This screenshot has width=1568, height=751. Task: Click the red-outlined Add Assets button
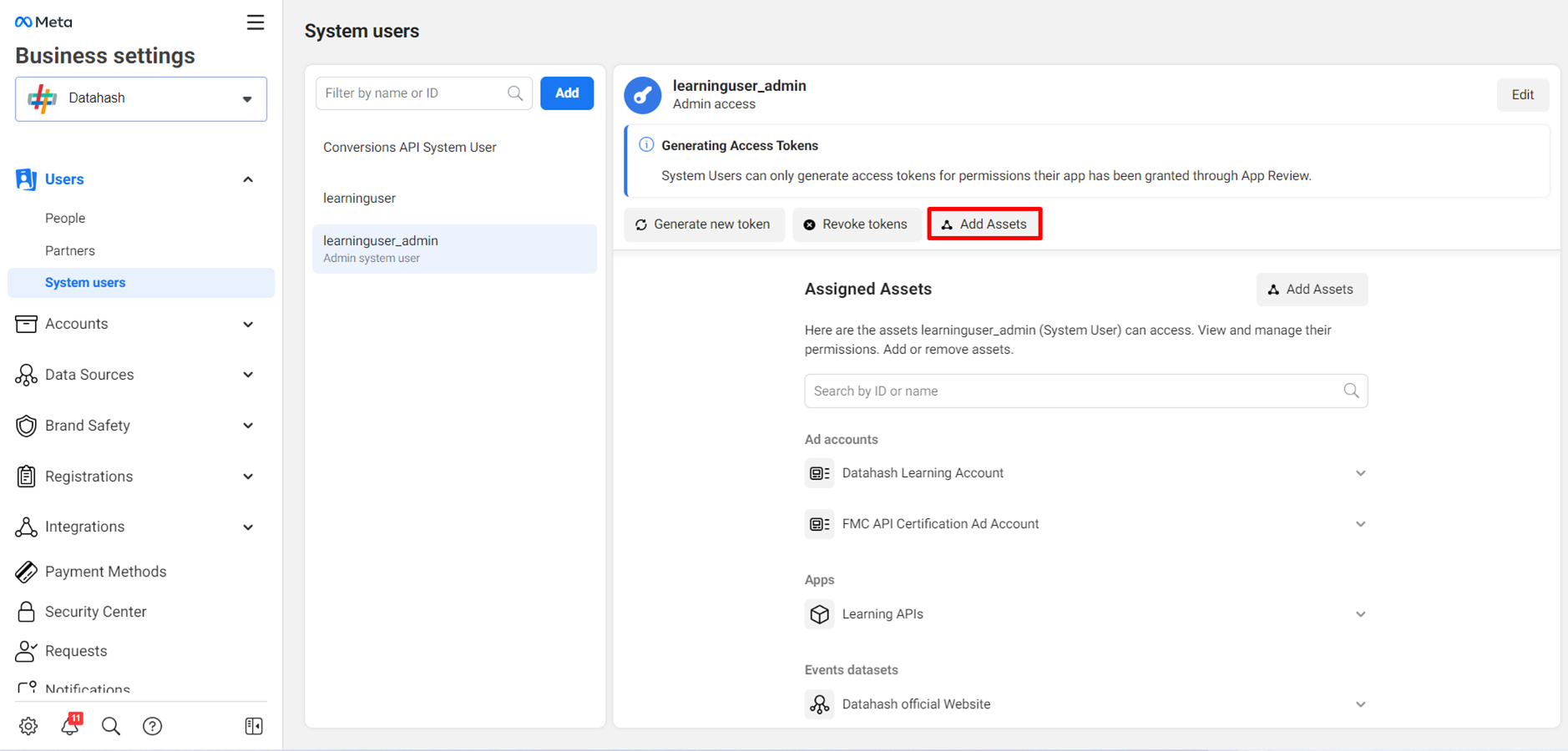[x=984, y=224]
